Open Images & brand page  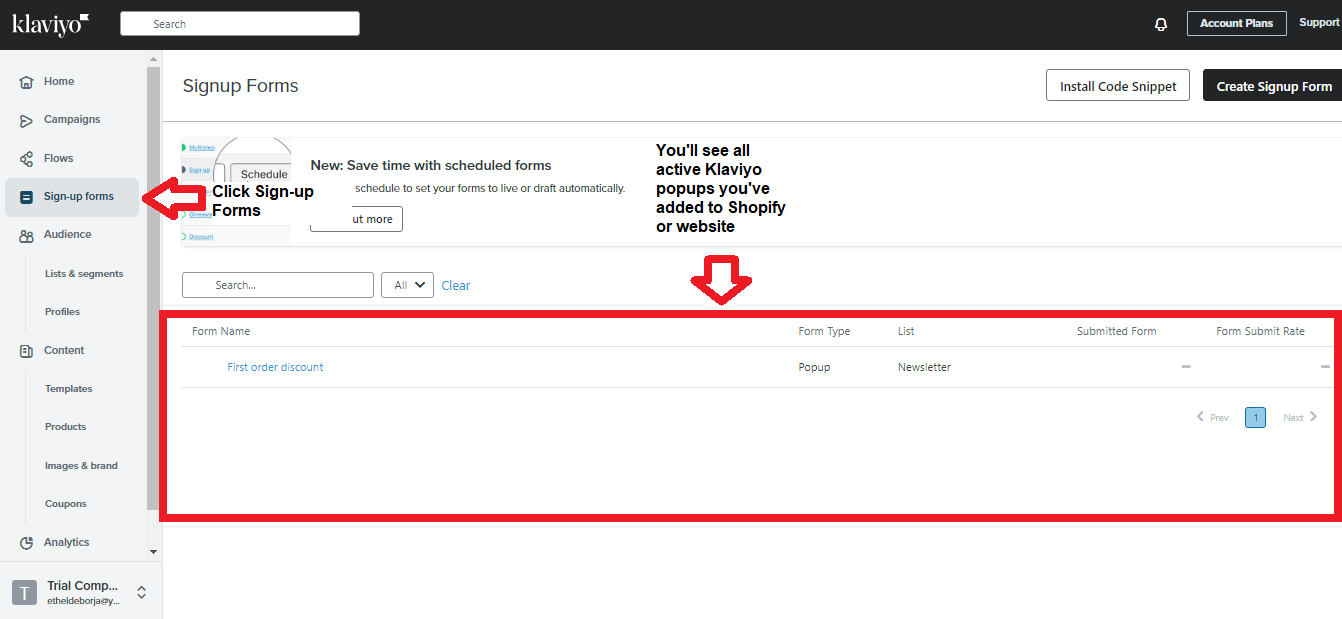[81, 465]
